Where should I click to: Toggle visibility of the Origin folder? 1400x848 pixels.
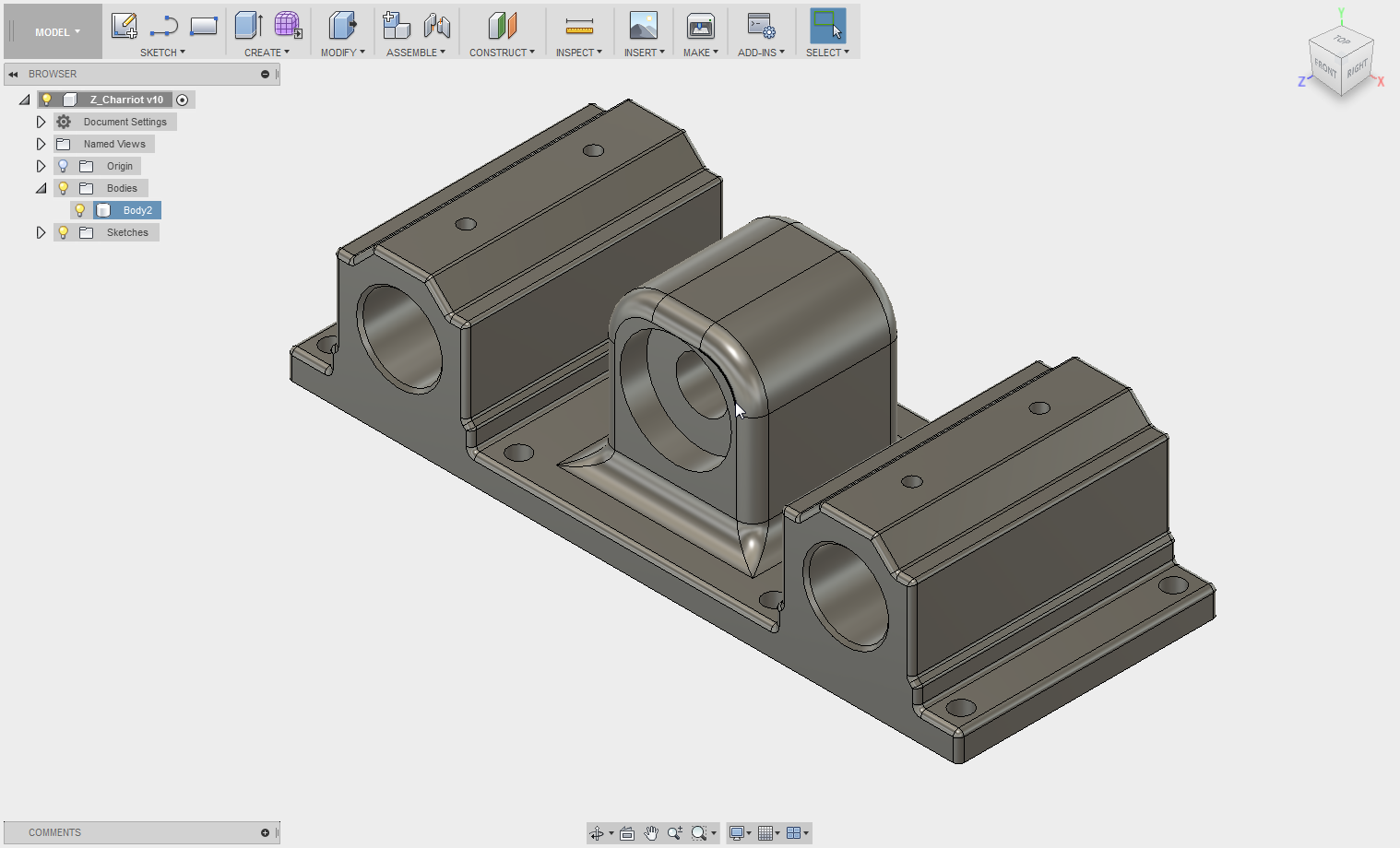[x=64, y=166]
